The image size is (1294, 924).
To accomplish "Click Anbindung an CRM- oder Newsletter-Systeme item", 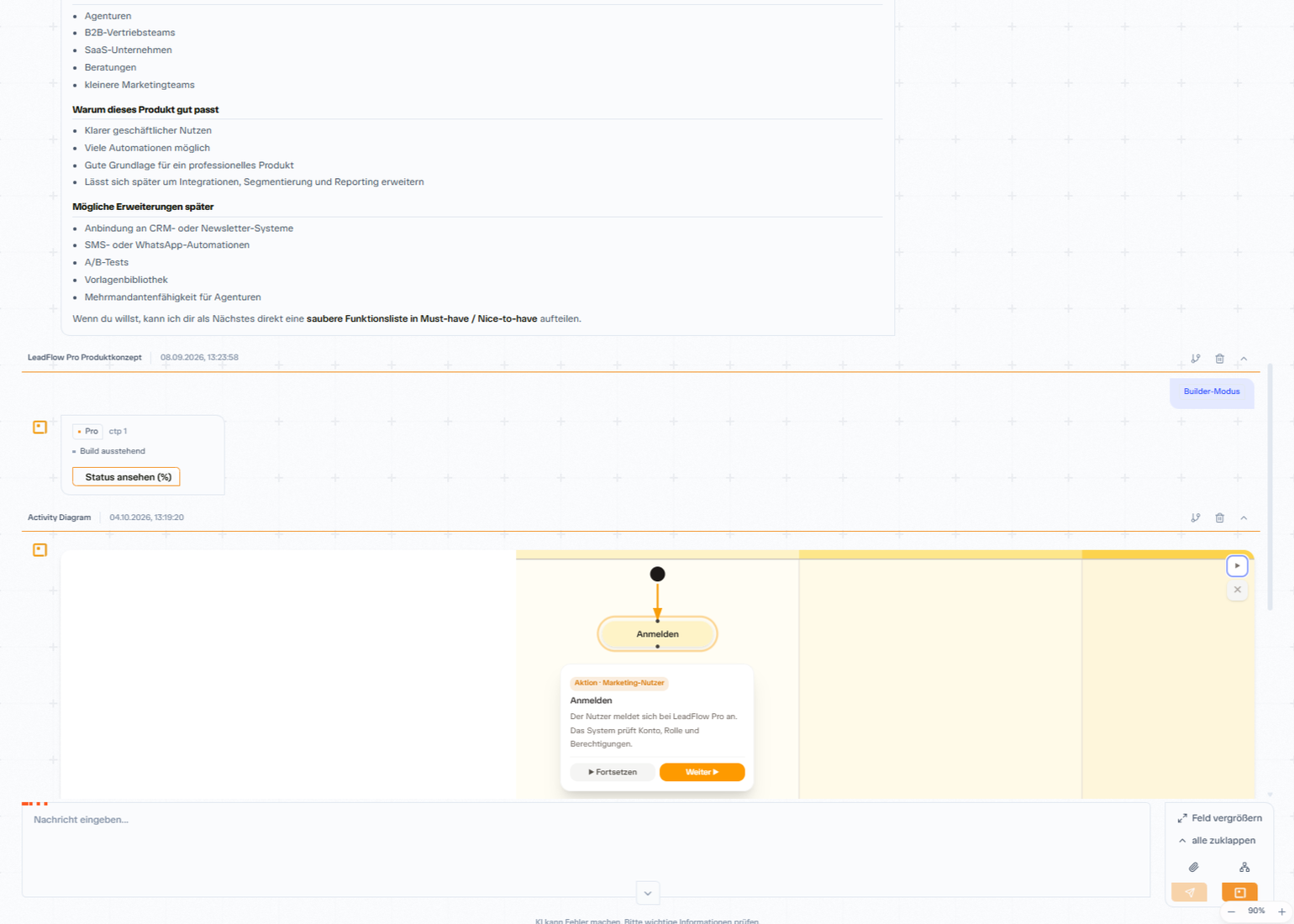I will pyautogui.click(x=189, y=228).
